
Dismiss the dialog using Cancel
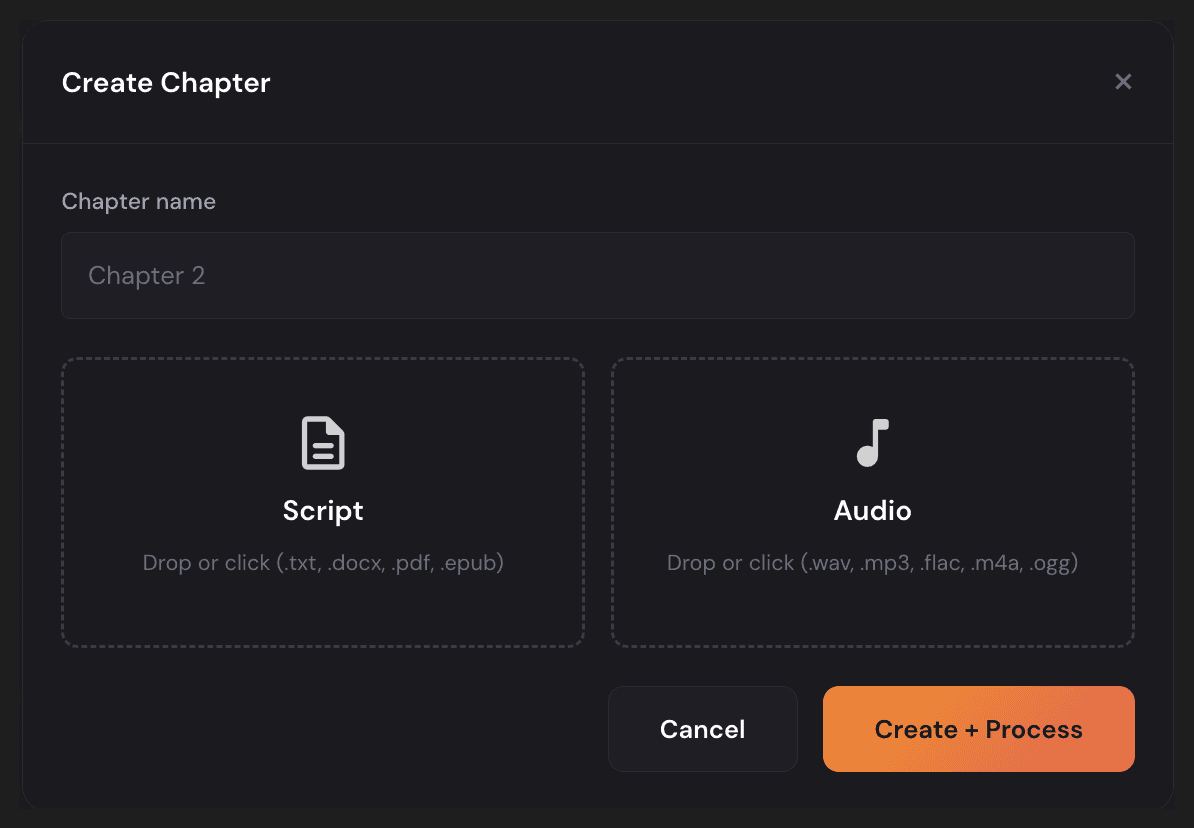tap(702, 729)
